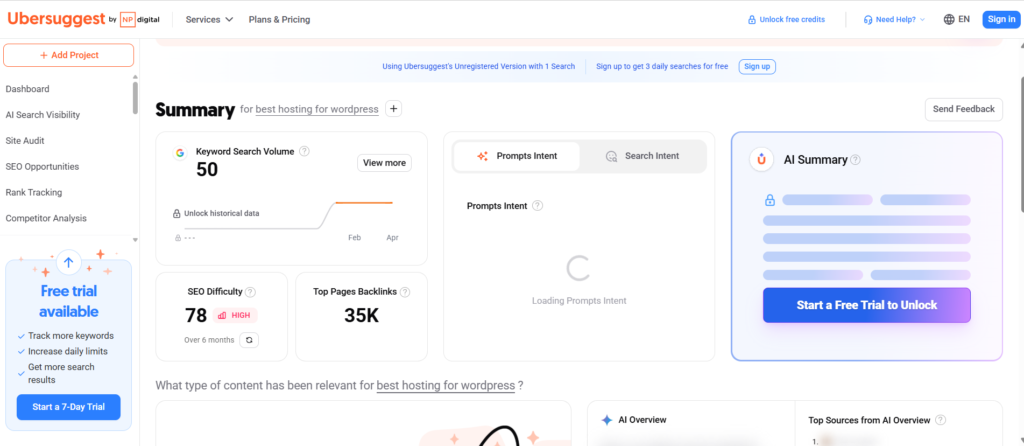The width and height of the screenshot is (1024, 446).
Task: Click the sidebar scrollbar thumb
Action: [x=135, y=98]
